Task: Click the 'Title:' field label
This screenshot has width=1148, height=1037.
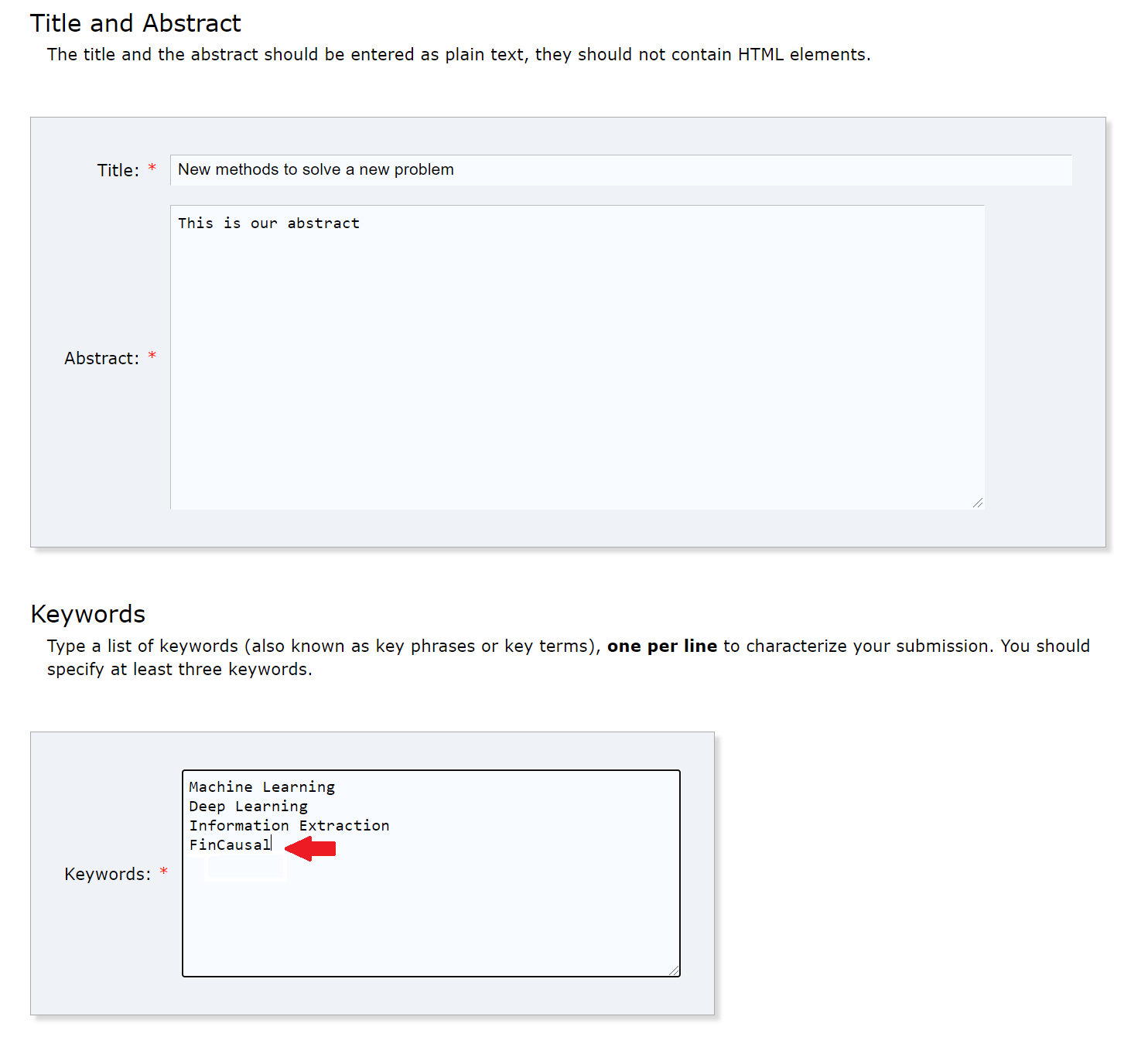Action: (118, 171)
